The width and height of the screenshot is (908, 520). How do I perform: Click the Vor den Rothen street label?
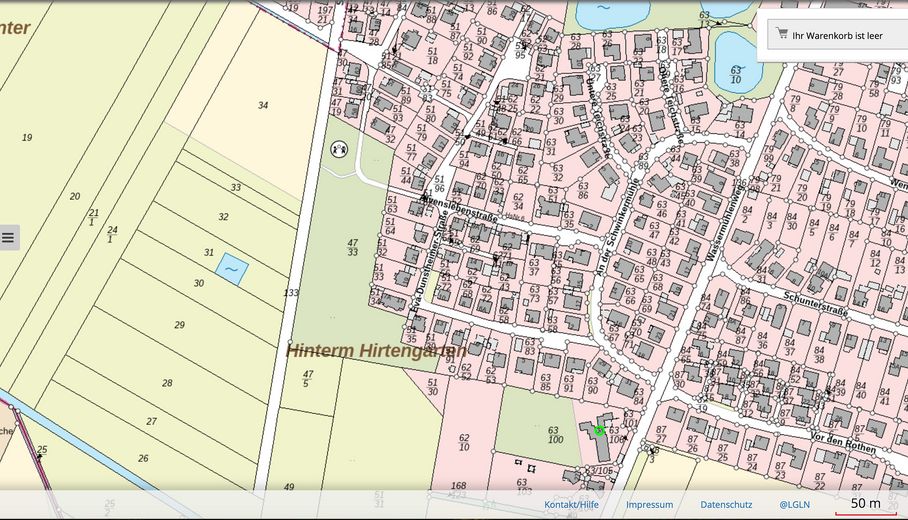[844, 440]
